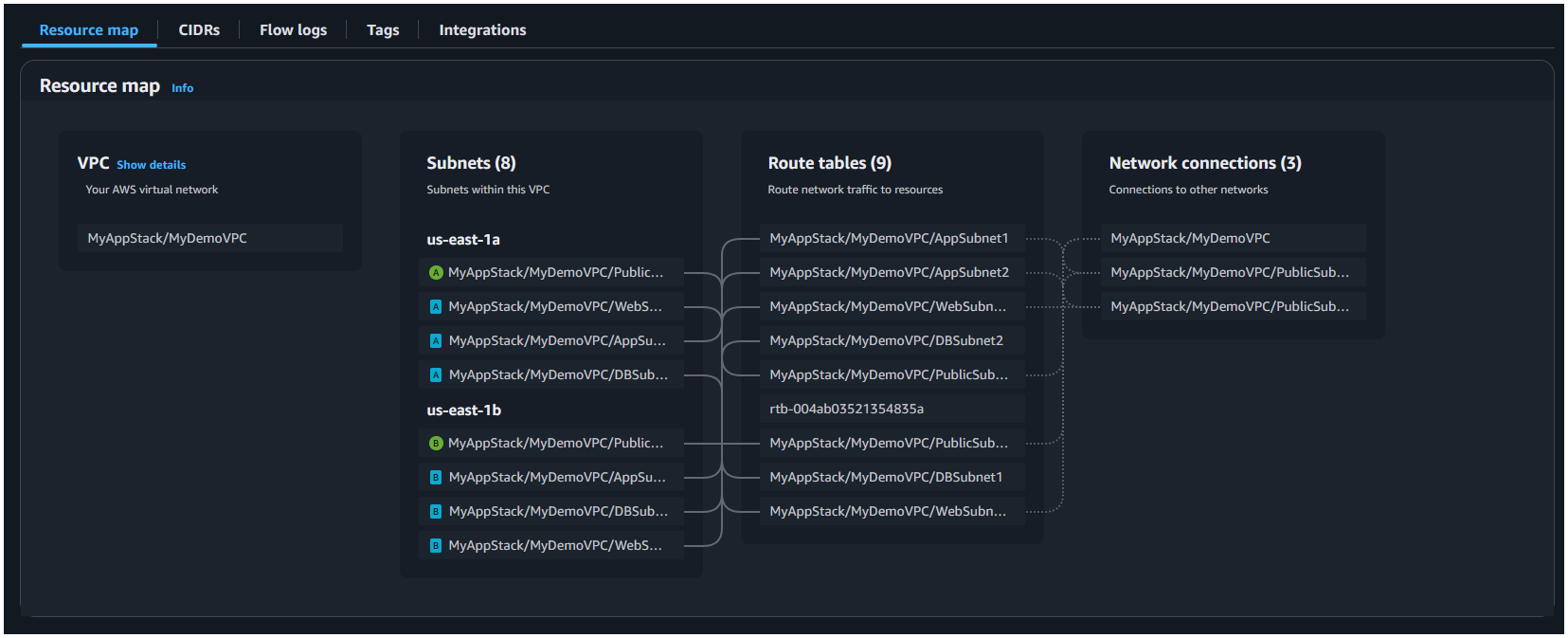Click the green public subnet icon in us-east-1a

(x=436, y=273)
